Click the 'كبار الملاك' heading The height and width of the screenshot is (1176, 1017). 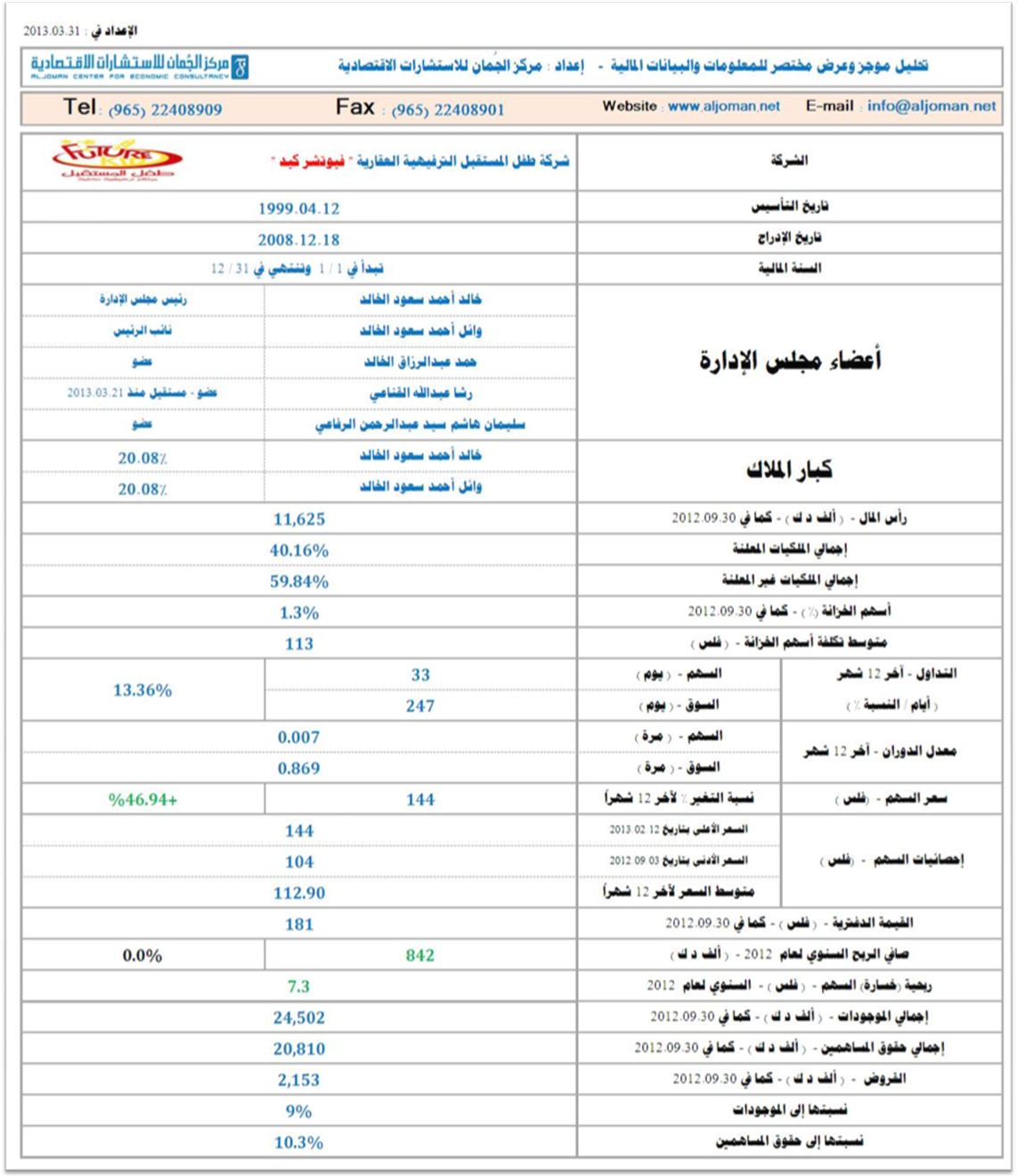tap(790, 470)
